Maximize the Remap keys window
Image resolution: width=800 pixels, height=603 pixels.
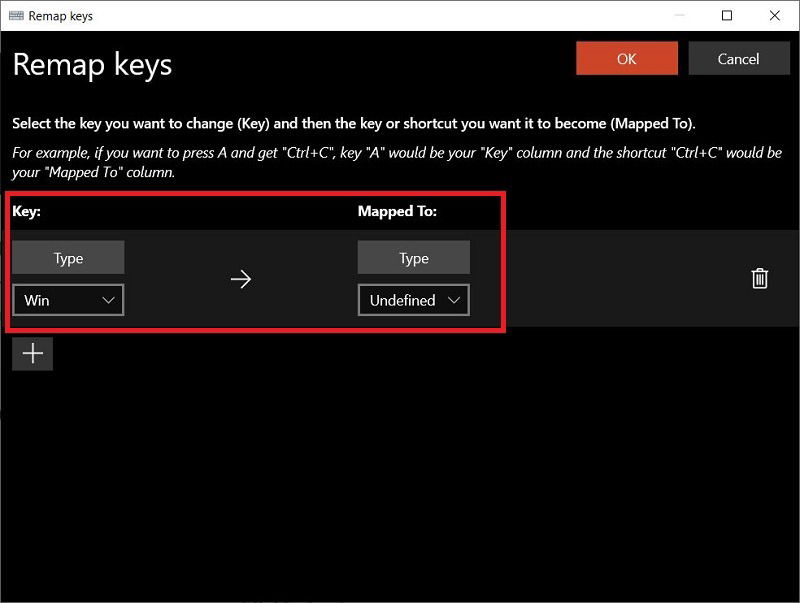coord(727,16)
